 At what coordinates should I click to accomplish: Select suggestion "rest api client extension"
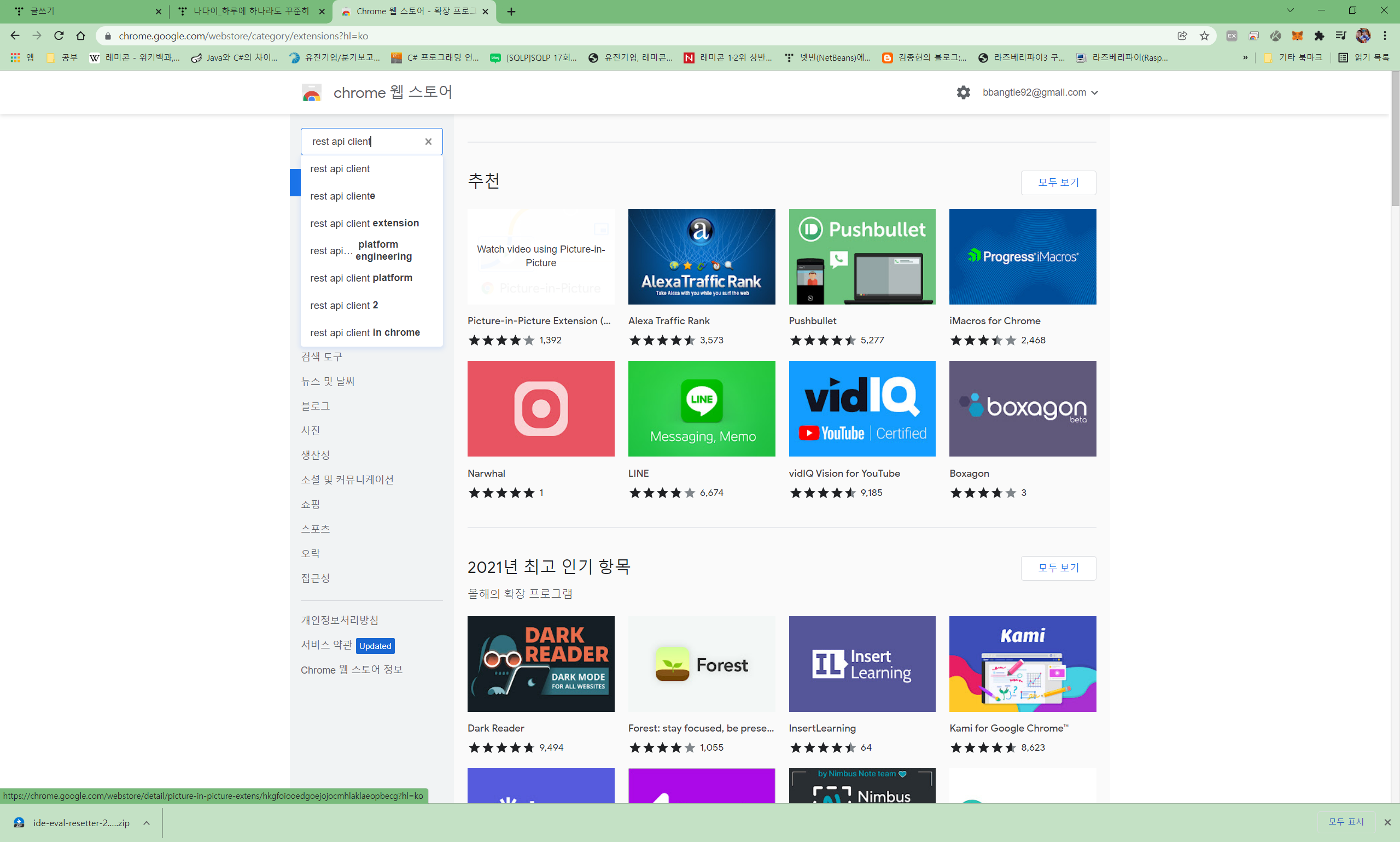(364, 223)
